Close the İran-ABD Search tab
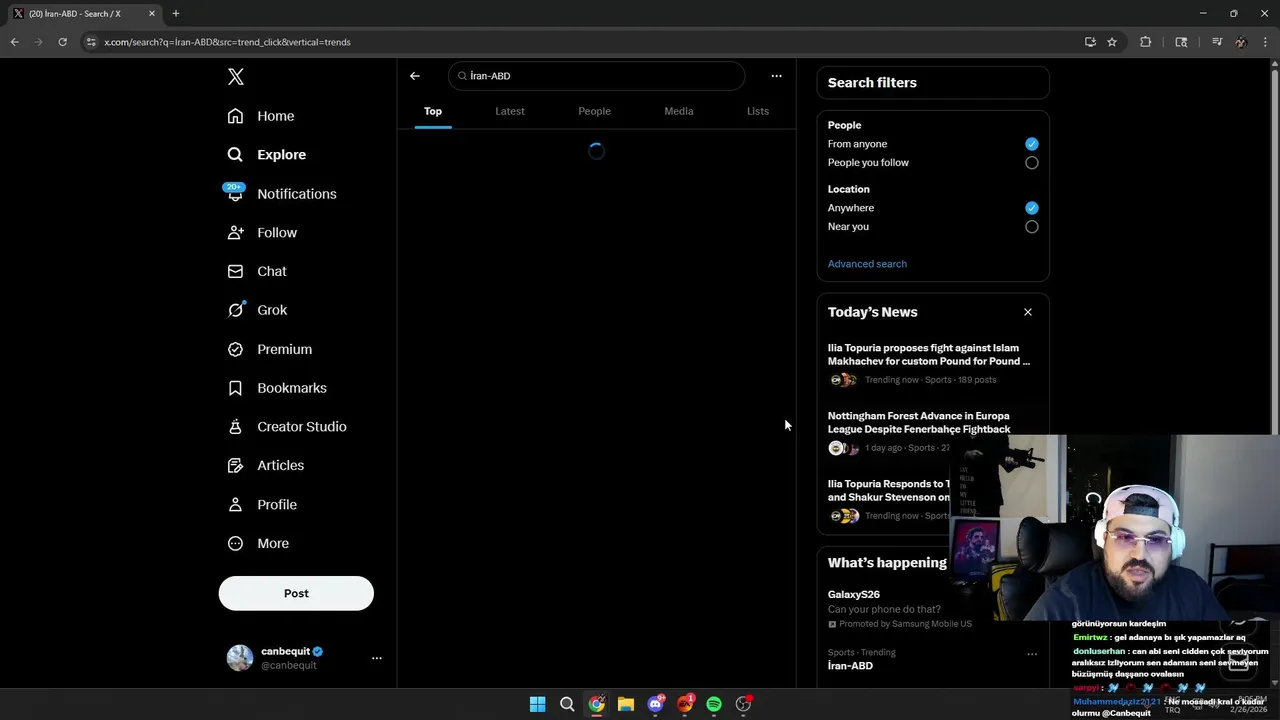1280x720 pixels. [x=152, y=14]
